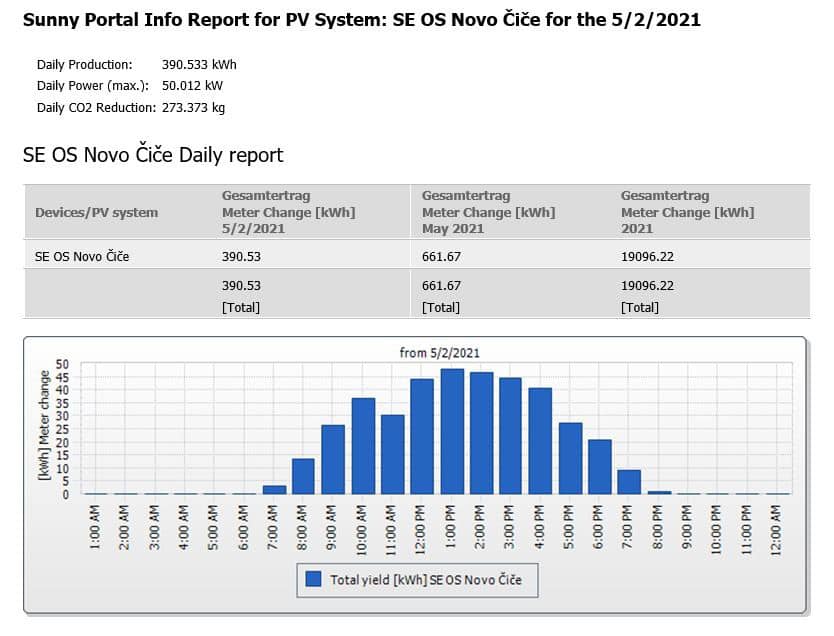Click the 6:00 AM x-axis label
The image size is (834, 636).
click(x=243, y=527)
